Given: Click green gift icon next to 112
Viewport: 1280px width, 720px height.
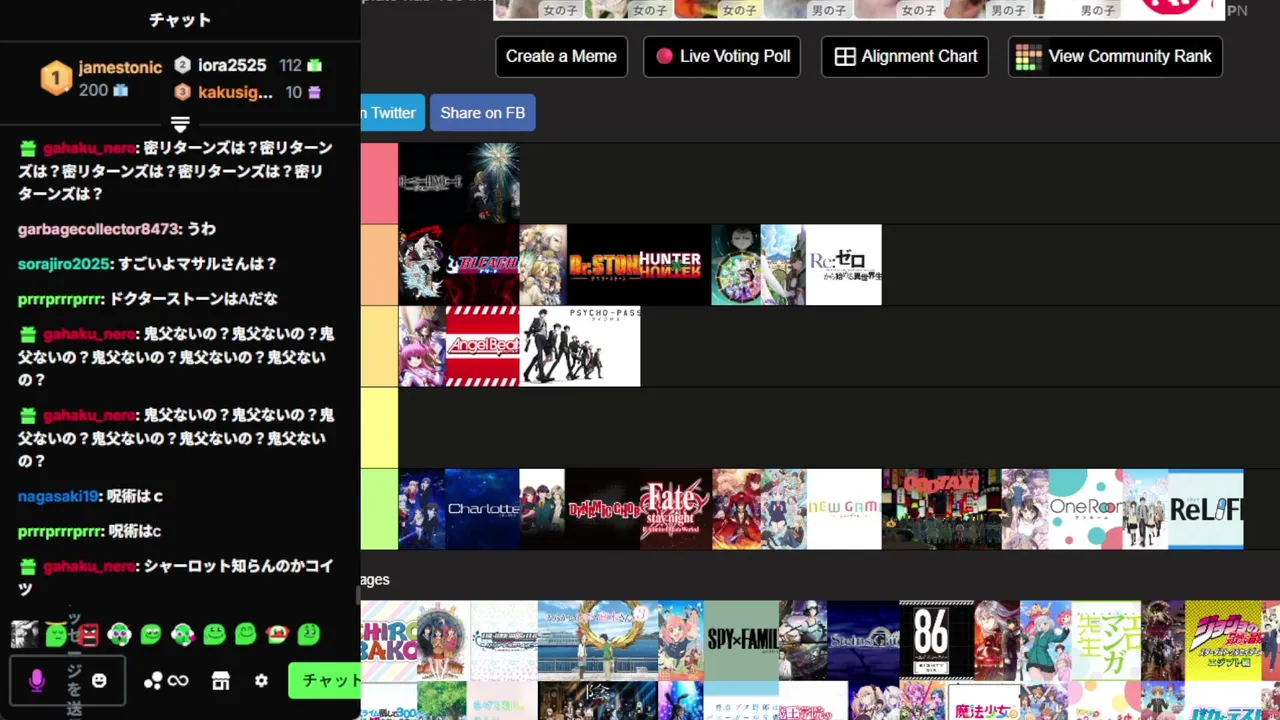Looking at the screenshot, I should click(x=315, y=65).
